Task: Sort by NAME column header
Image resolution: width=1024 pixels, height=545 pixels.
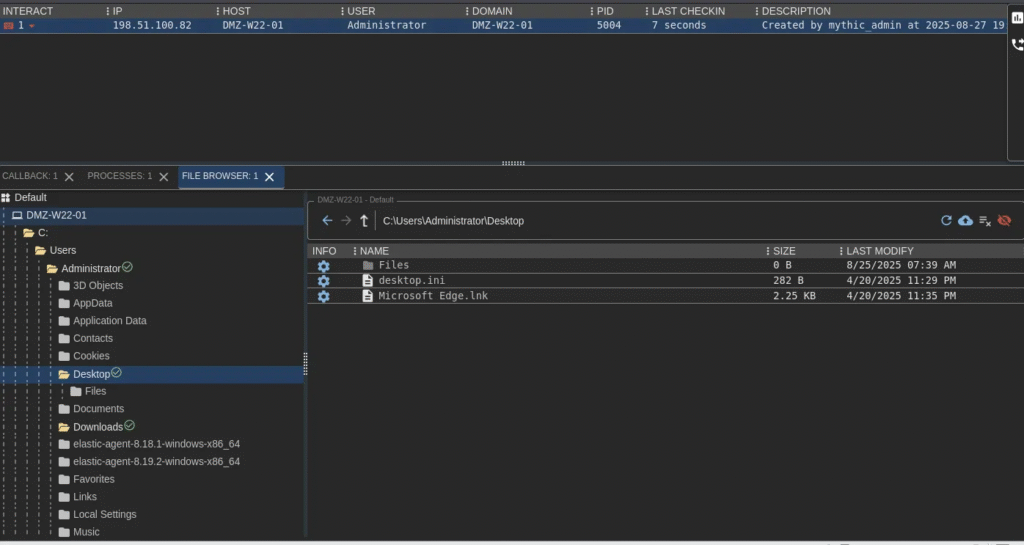Action: click(x=374, y=251)
